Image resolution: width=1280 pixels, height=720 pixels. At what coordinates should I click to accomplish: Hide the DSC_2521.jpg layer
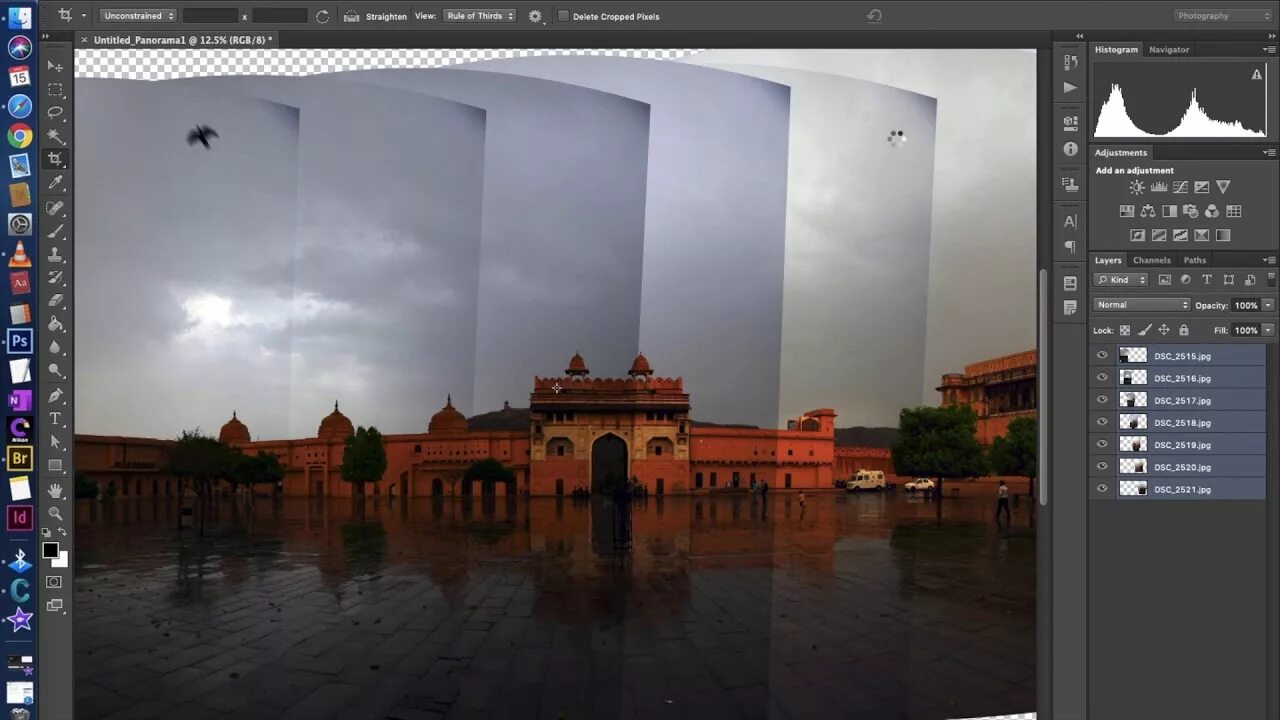click(x=1102, y=489)
